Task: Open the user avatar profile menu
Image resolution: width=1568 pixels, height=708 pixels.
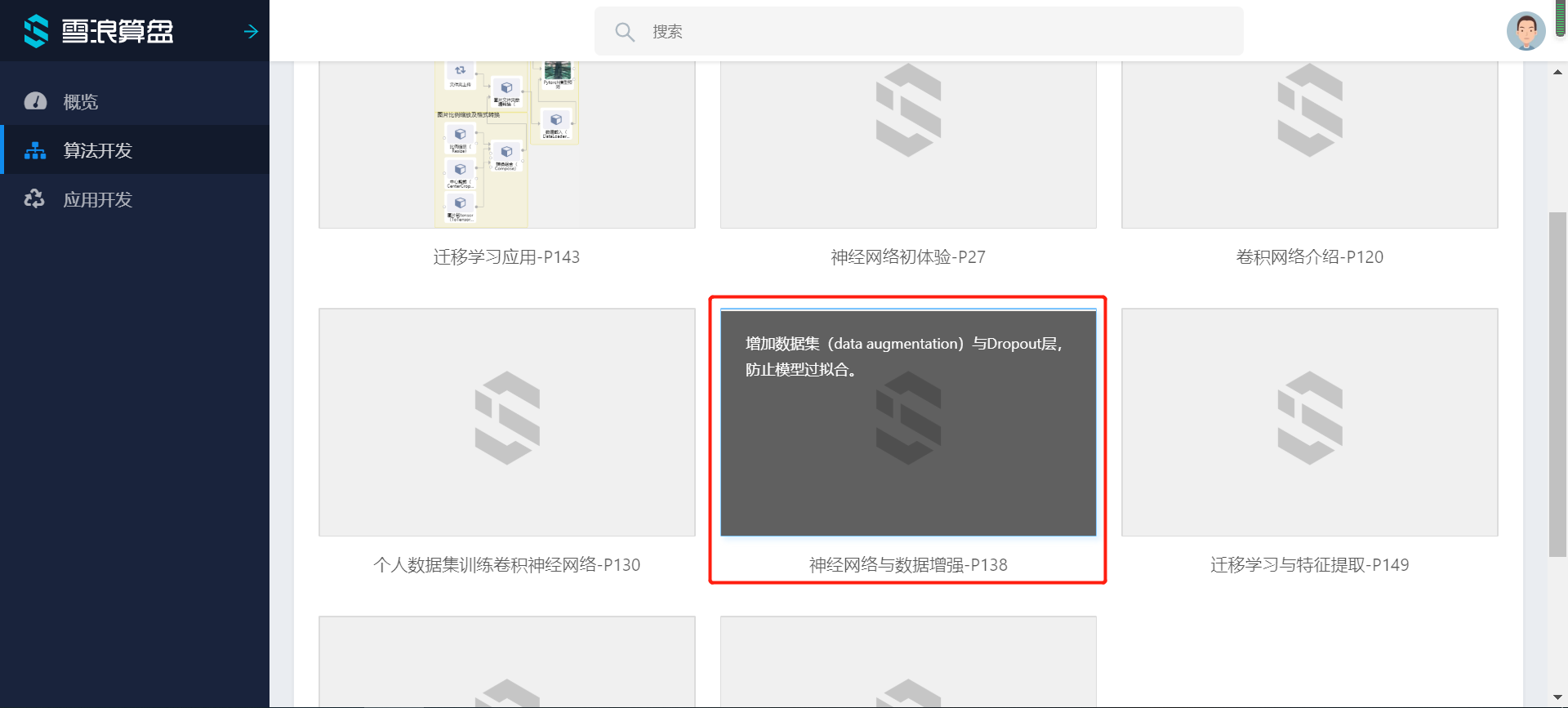Action: (x=1525, y=31)
